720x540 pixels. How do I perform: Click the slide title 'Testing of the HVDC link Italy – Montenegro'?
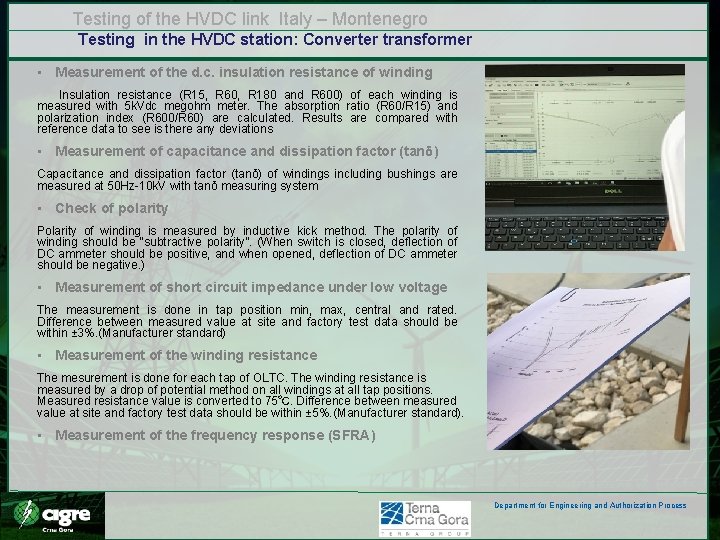250,19
